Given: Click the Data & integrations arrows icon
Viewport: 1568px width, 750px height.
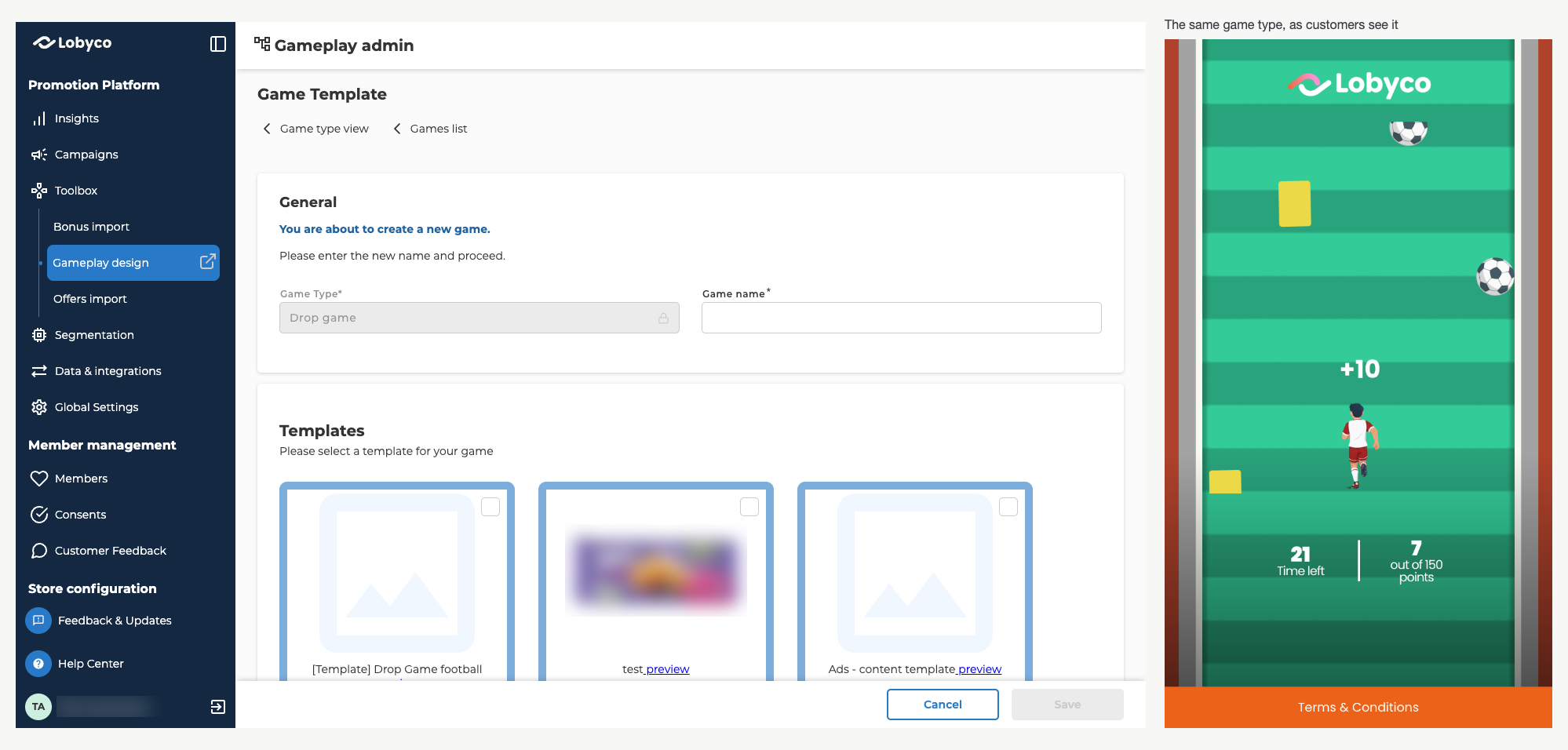Looking at the screenshot, I should (39, 371).
